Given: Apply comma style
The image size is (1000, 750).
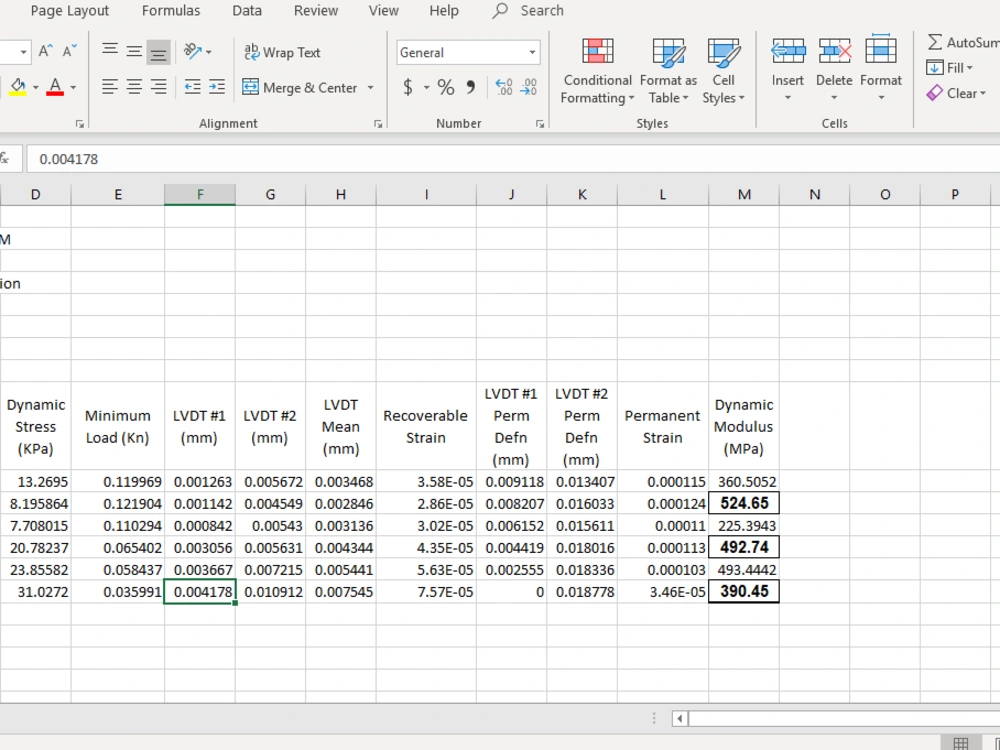Looking at the screenshot, I should [x=471, y=87].
